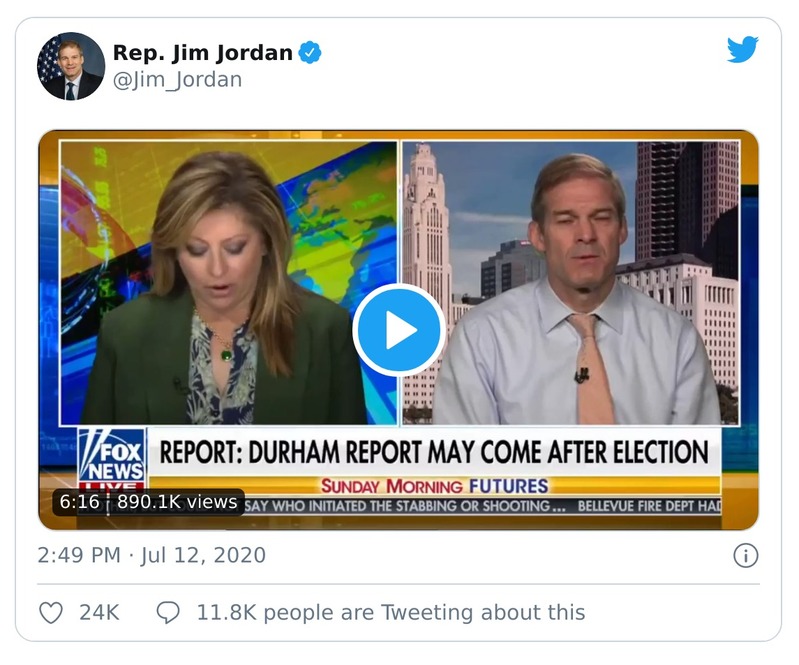The height and width of the screenshot is (665, 799).
Task: Open the tweet info icon
Action: pos(745,556)
